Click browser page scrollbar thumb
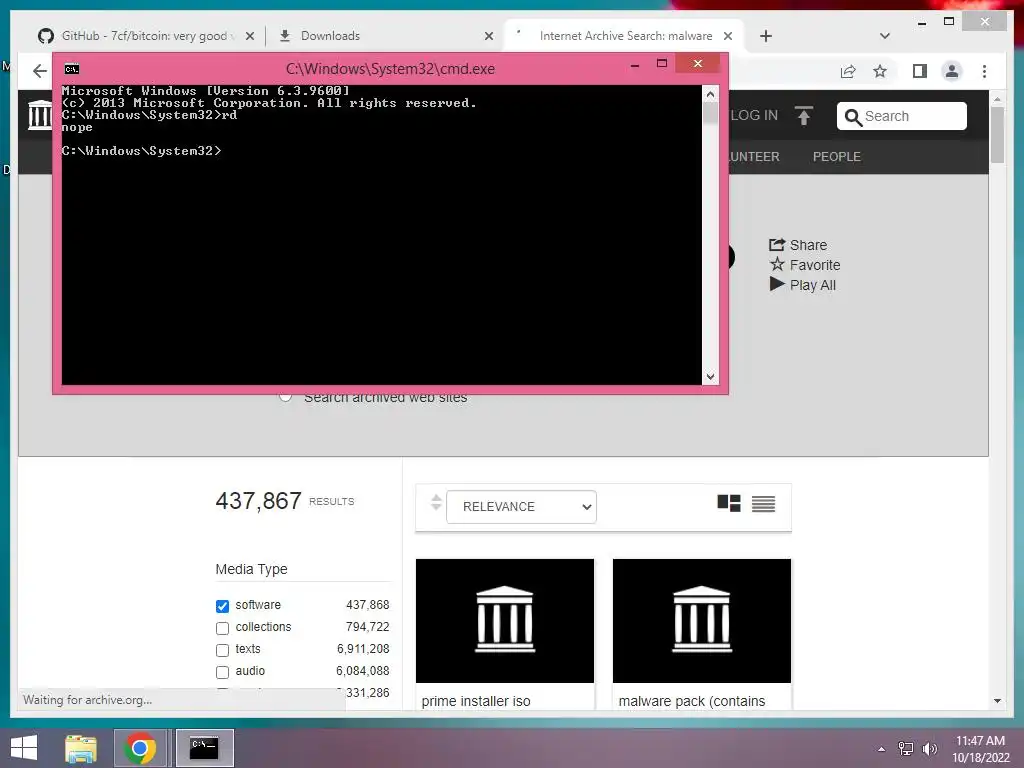 (997, 135)
